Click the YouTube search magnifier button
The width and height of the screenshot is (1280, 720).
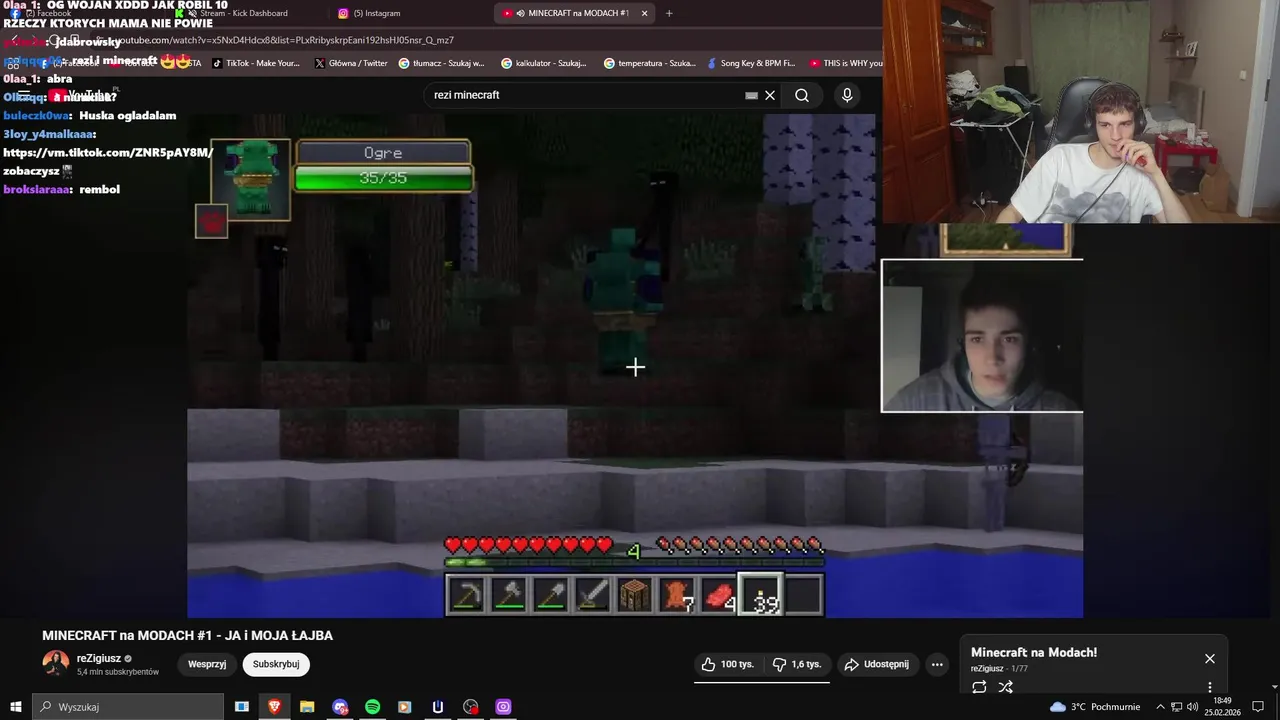[802, 95]
